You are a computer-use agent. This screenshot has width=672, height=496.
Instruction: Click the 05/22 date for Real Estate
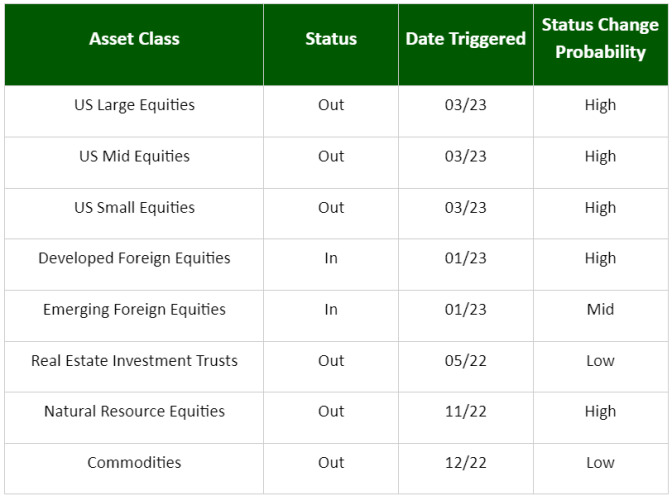tap(465, 361)
